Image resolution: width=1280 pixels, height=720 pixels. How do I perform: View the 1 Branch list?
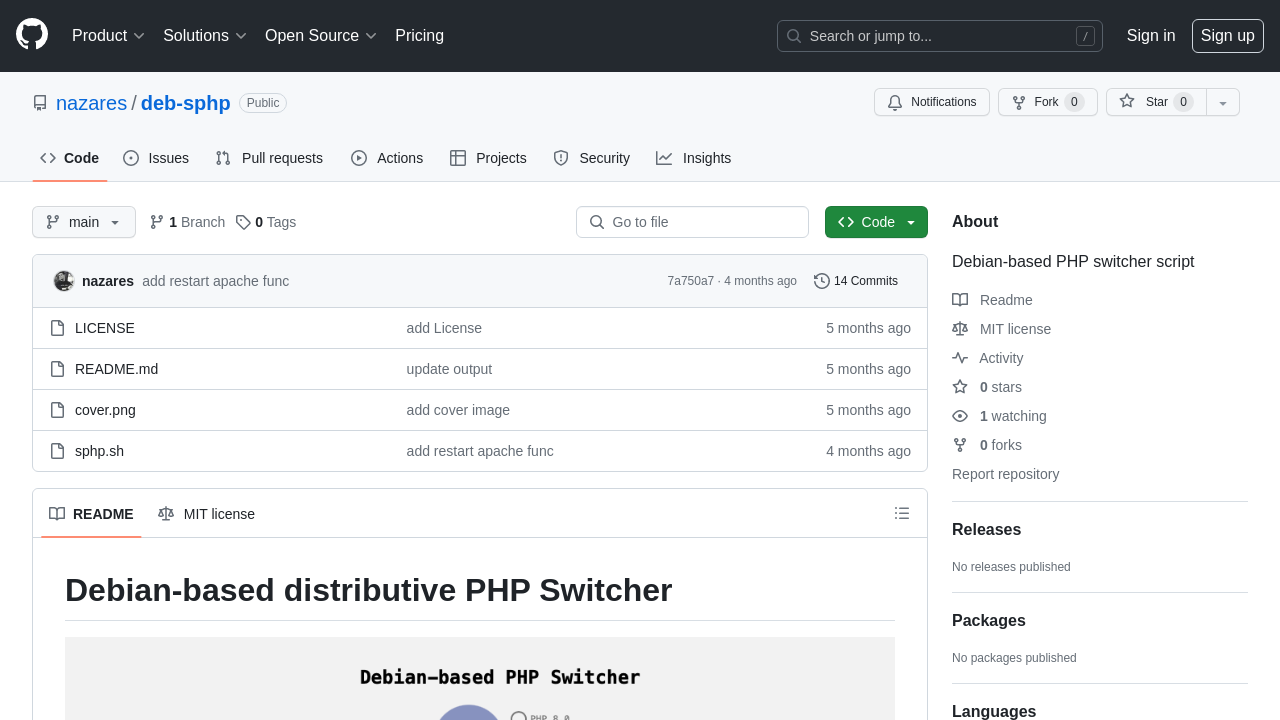187,222
